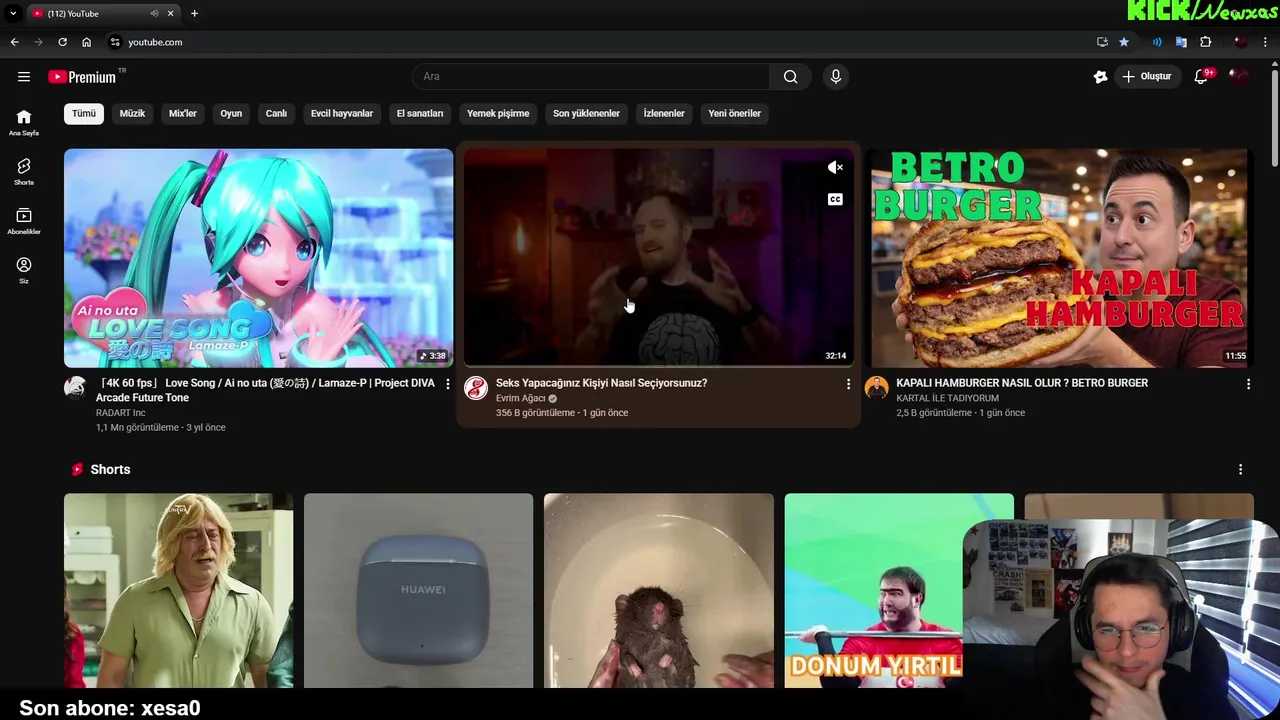Open the Oluştur create menu

pyautogui.click(x=1149, y=77)
